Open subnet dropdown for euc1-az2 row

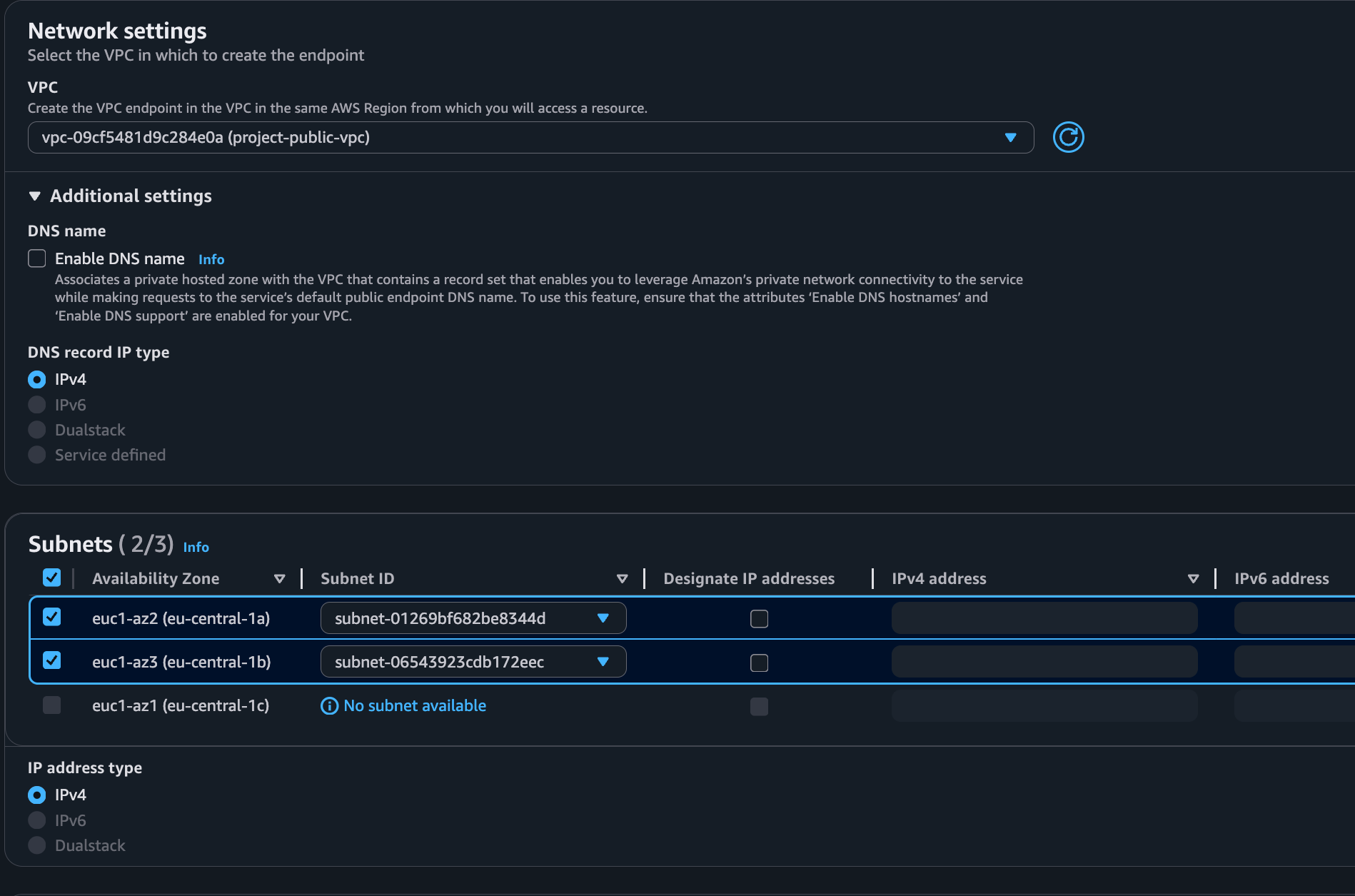pos(605,618)
